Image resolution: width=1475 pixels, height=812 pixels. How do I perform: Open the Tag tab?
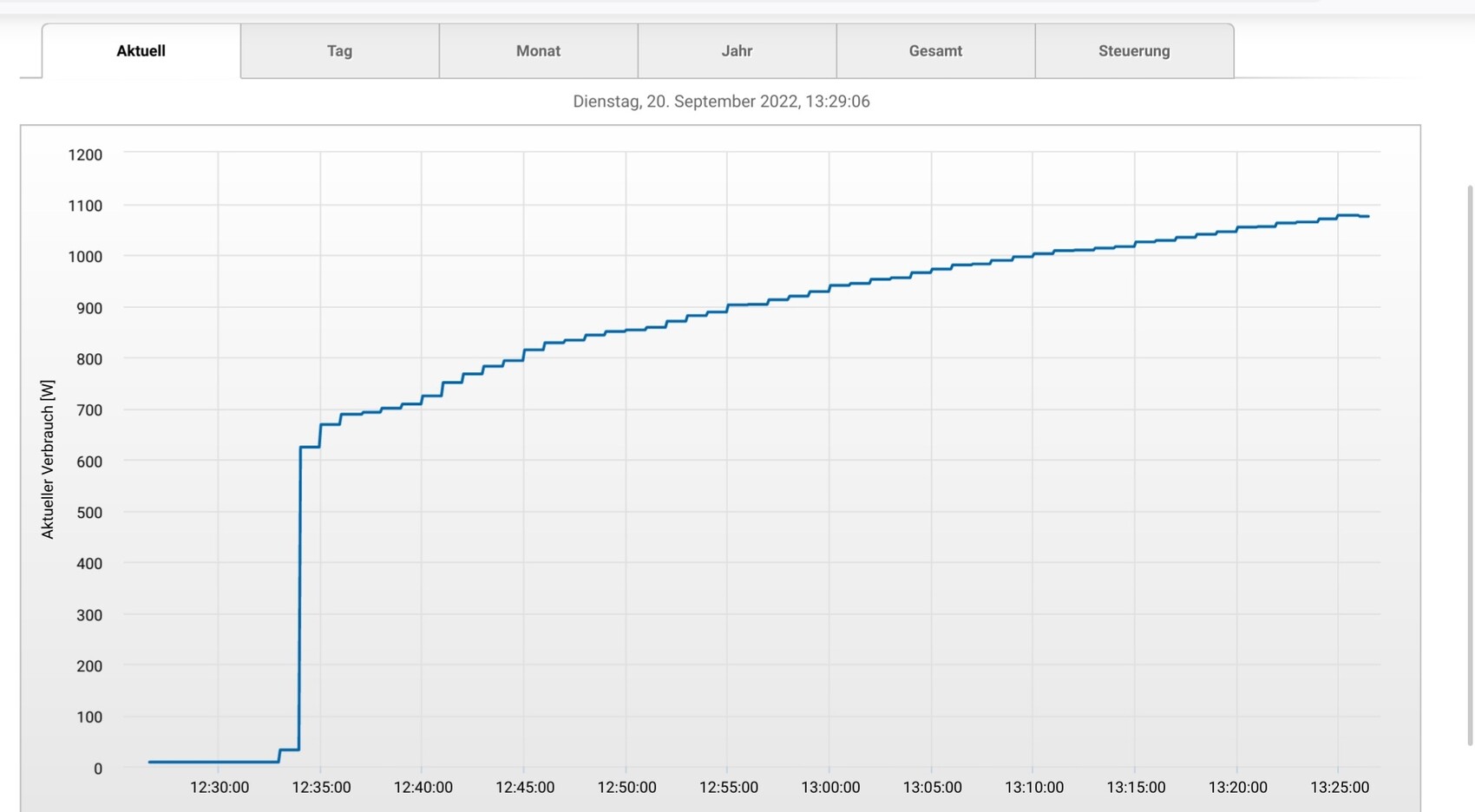[339, 51]
